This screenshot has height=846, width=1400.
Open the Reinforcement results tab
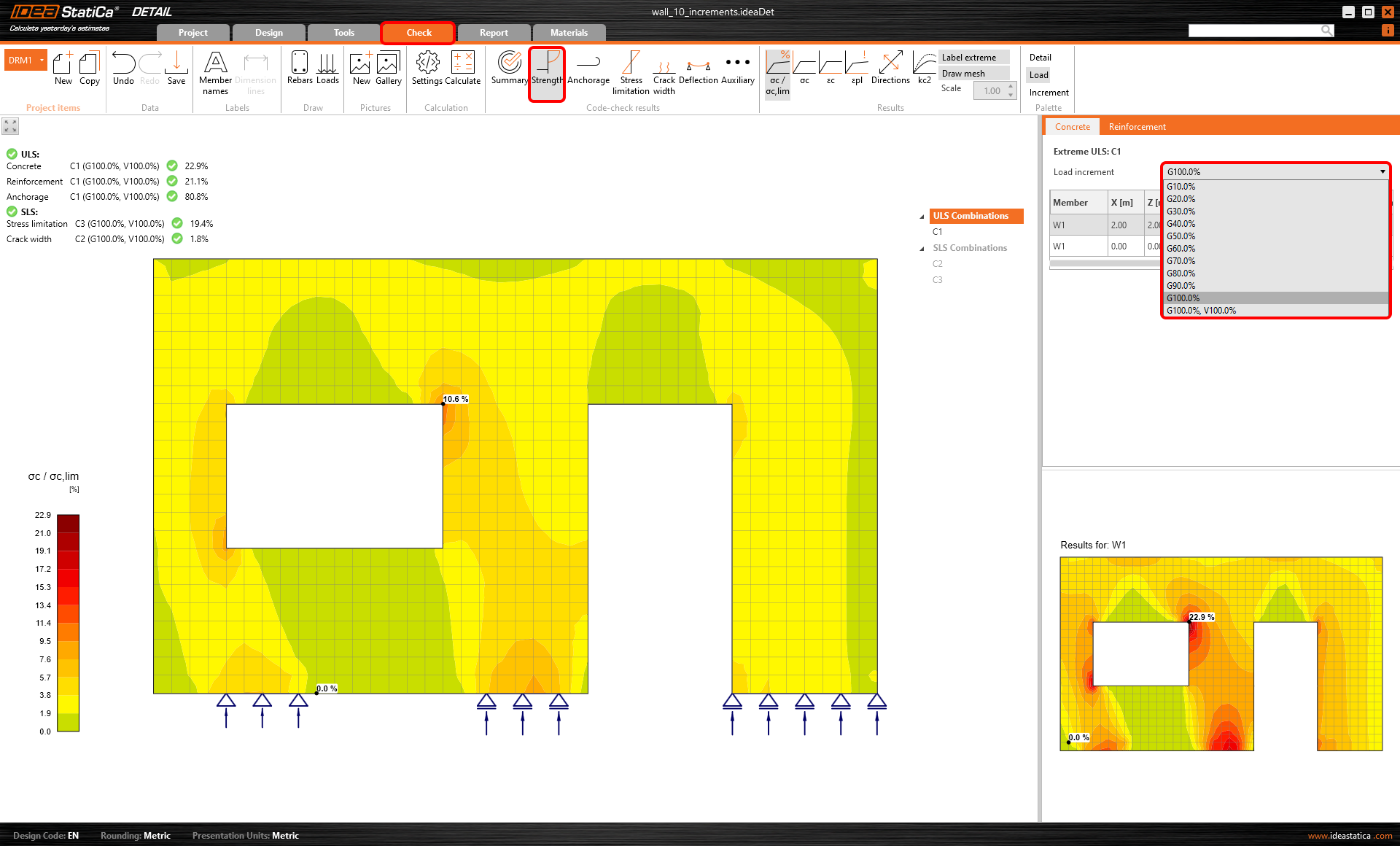[1137, 126]
